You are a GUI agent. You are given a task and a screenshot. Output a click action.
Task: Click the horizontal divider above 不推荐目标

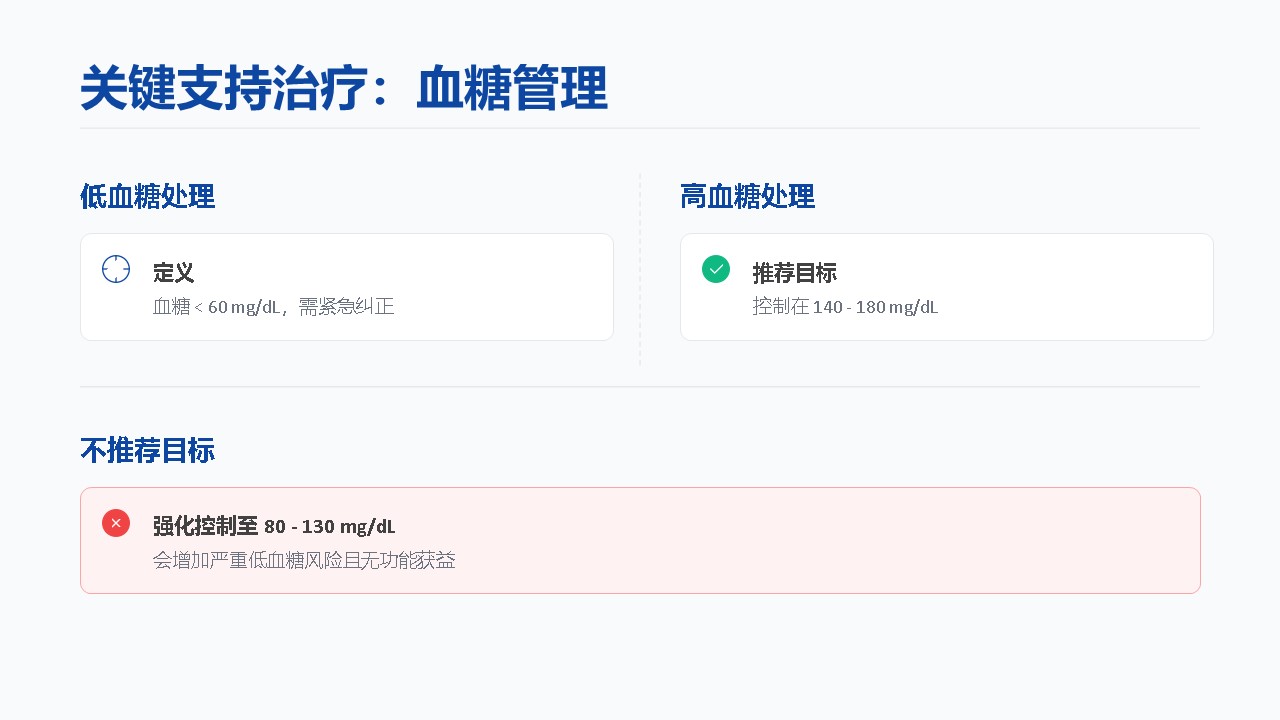[x=640, y=387]
